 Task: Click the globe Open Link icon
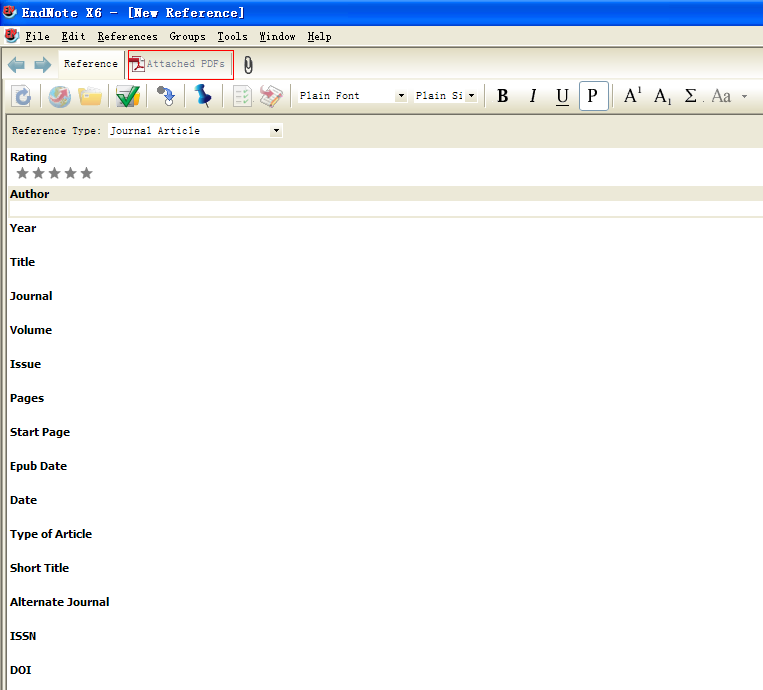click(x=60, y=96)
